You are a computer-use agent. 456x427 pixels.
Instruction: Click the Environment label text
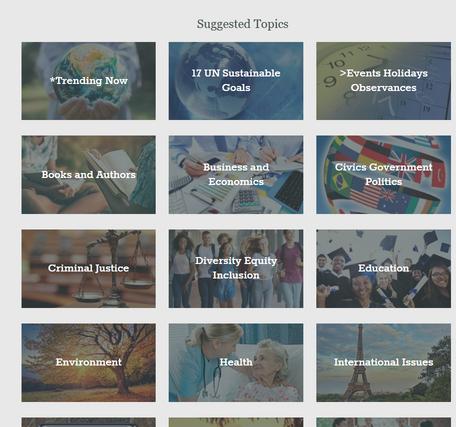point(88,362)
